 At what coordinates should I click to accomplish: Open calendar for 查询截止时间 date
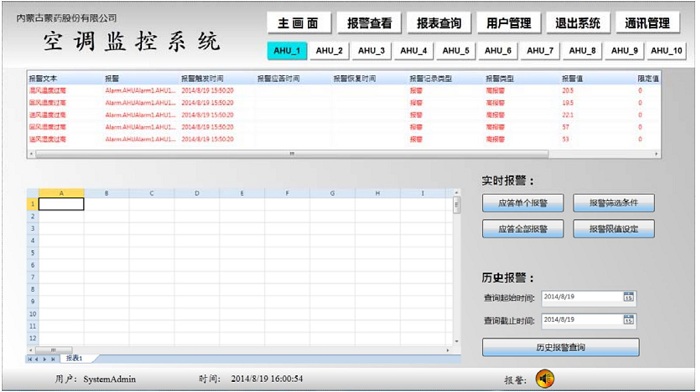pyautogui.click(x=628, y=320)
